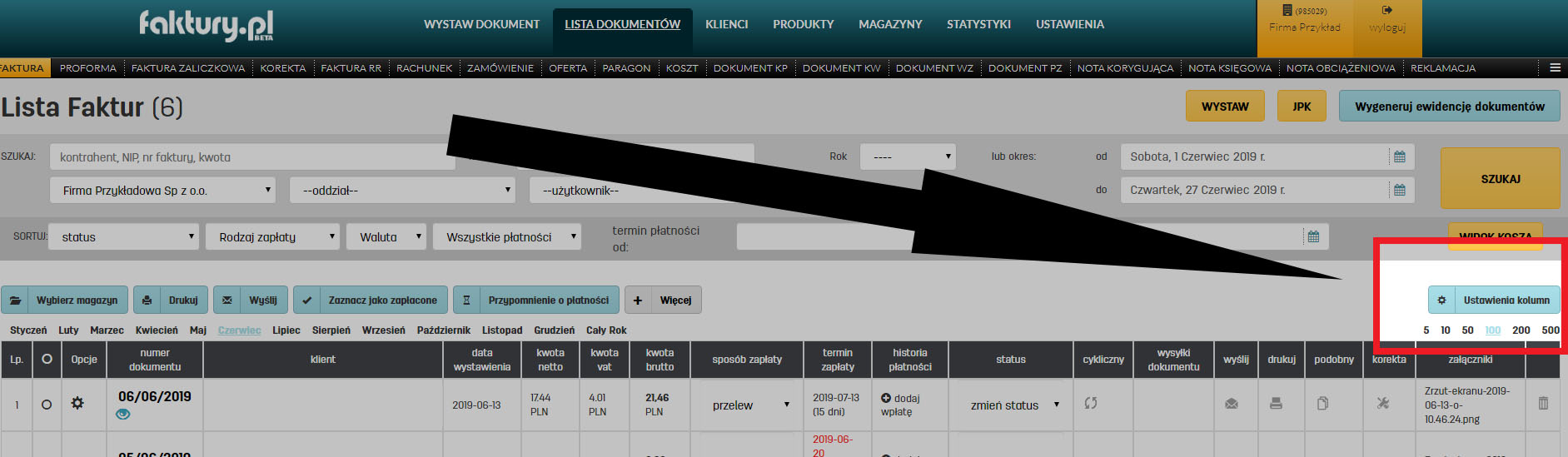Select the radio button in row 1
This screenshot has width=1568, height=457.
[47, 405]
